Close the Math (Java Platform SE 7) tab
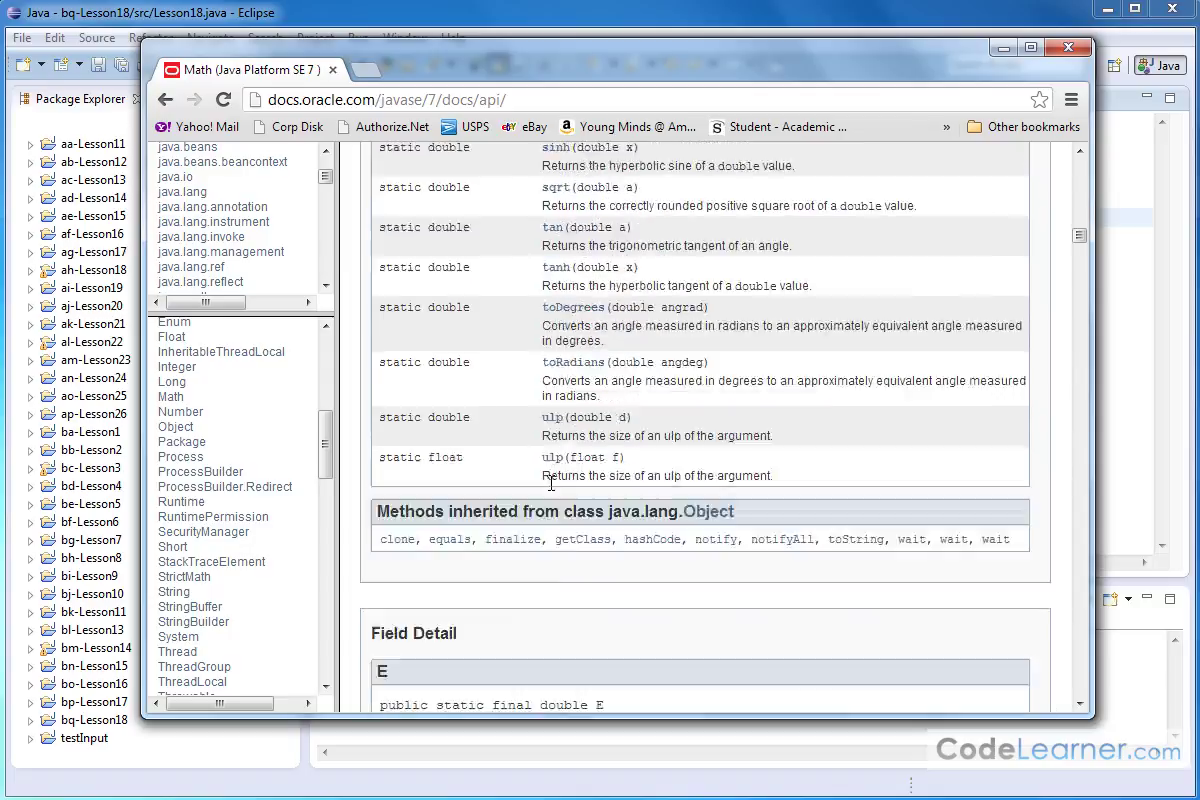 tap(334, 70)
